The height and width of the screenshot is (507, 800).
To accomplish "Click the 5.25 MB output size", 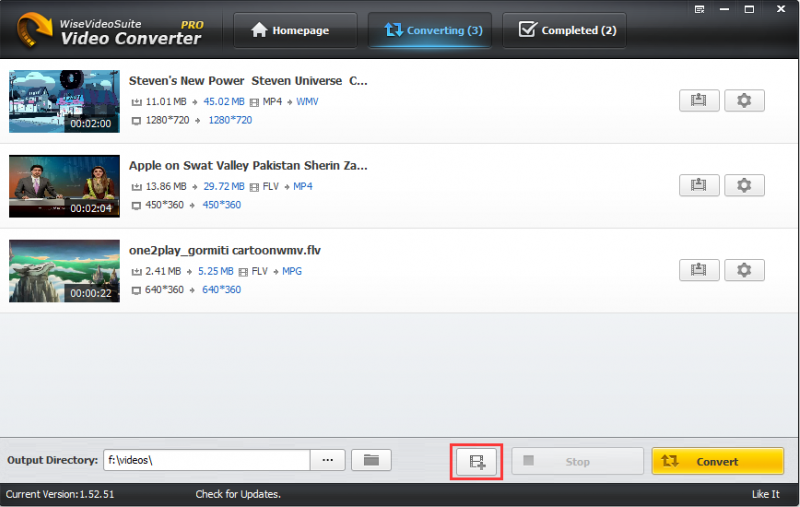I will coord(215,271).
